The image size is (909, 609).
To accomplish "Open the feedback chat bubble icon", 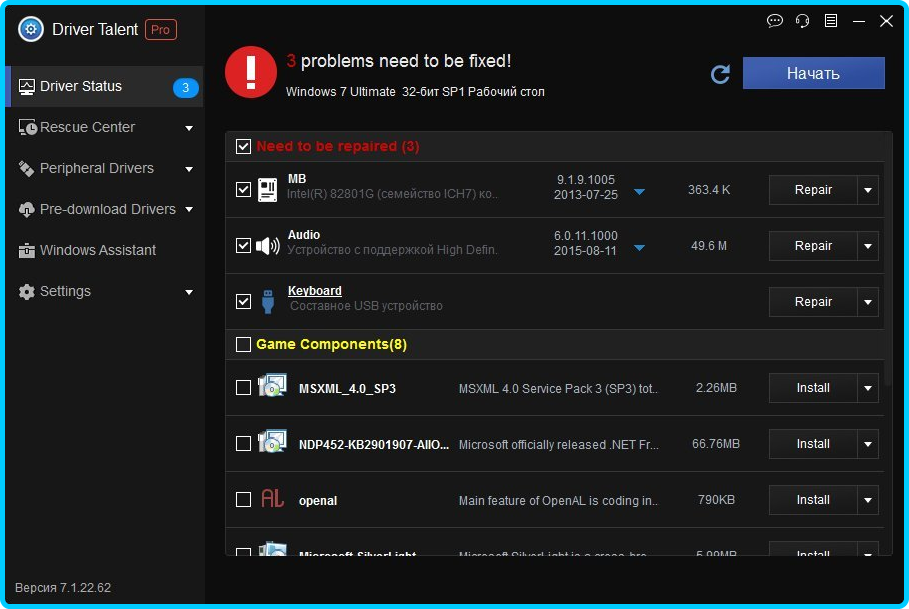I will pyautogui.click(x=775, y=21).
